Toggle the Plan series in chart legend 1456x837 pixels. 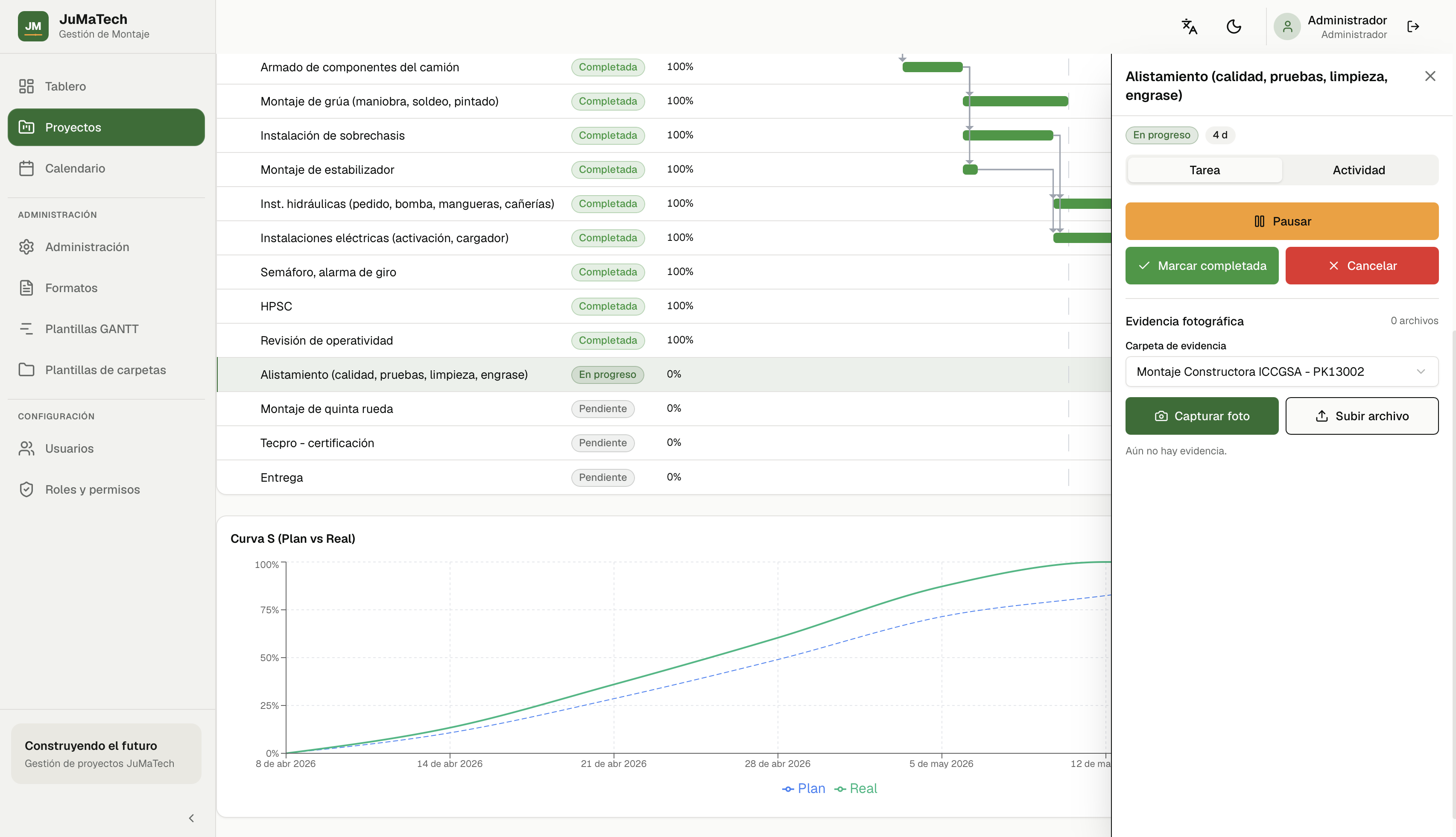(803, 789)
